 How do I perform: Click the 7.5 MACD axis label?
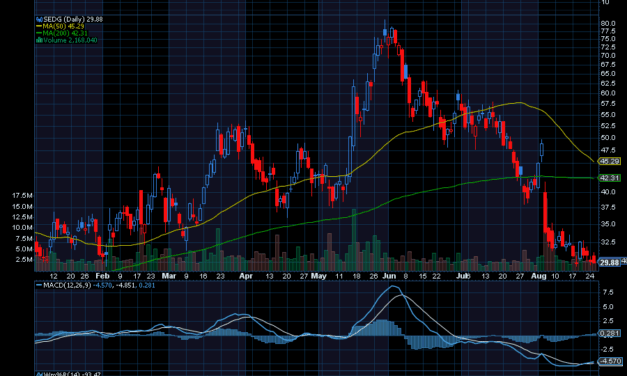[x=608, y=292]
